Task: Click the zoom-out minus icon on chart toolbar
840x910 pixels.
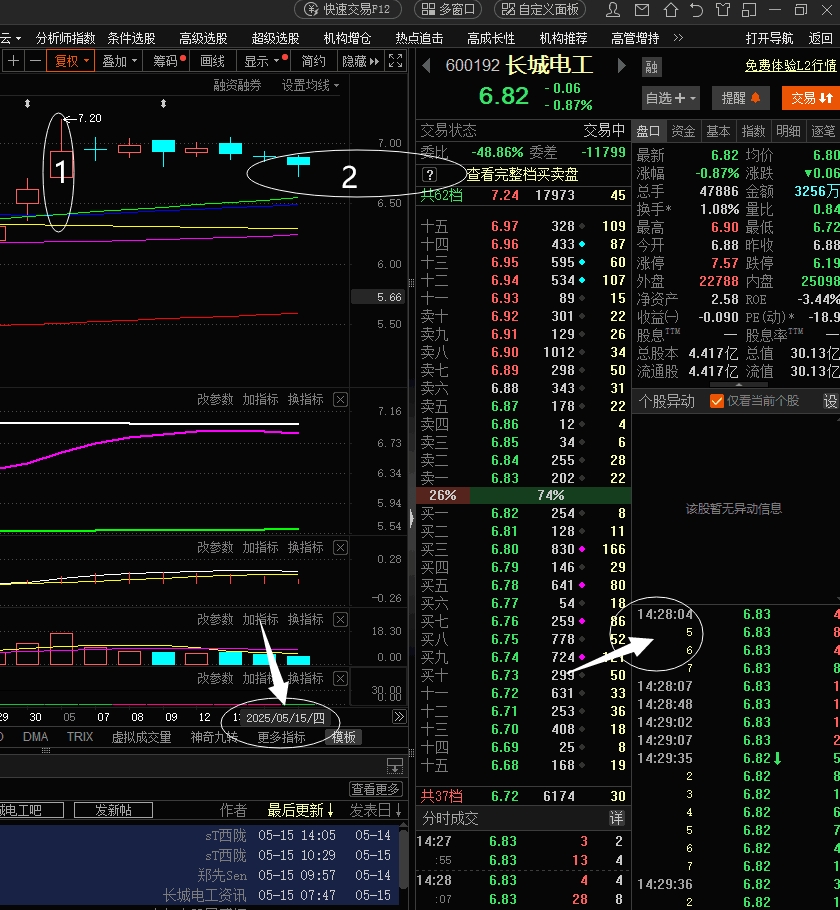Action: [x=35, y=61]
